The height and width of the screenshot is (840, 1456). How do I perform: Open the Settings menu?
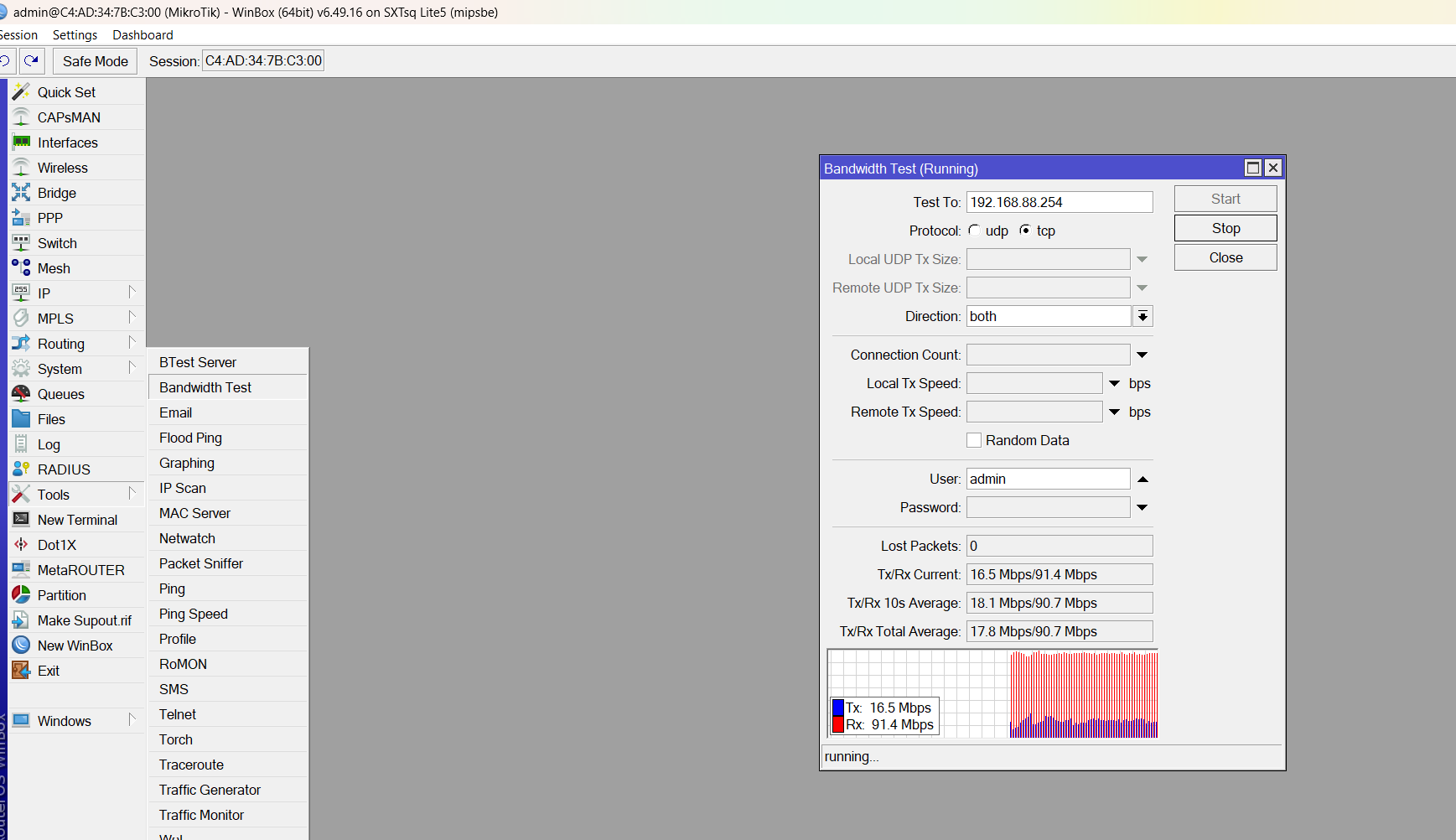[75, 35]
